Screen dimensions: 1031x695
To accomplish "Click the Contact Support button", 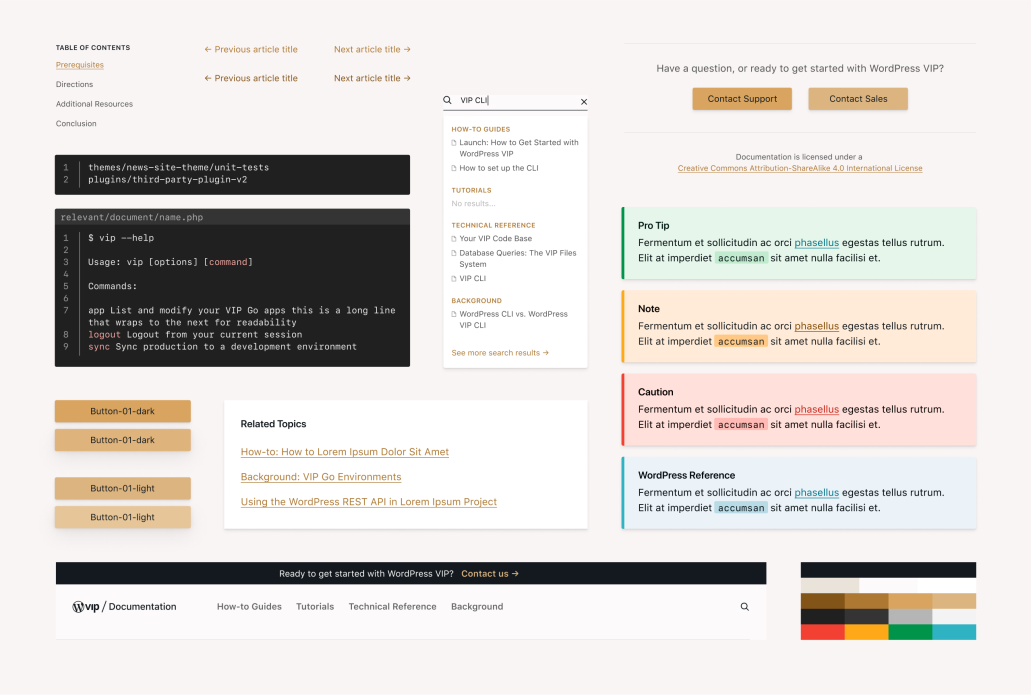I will point(742,99).
